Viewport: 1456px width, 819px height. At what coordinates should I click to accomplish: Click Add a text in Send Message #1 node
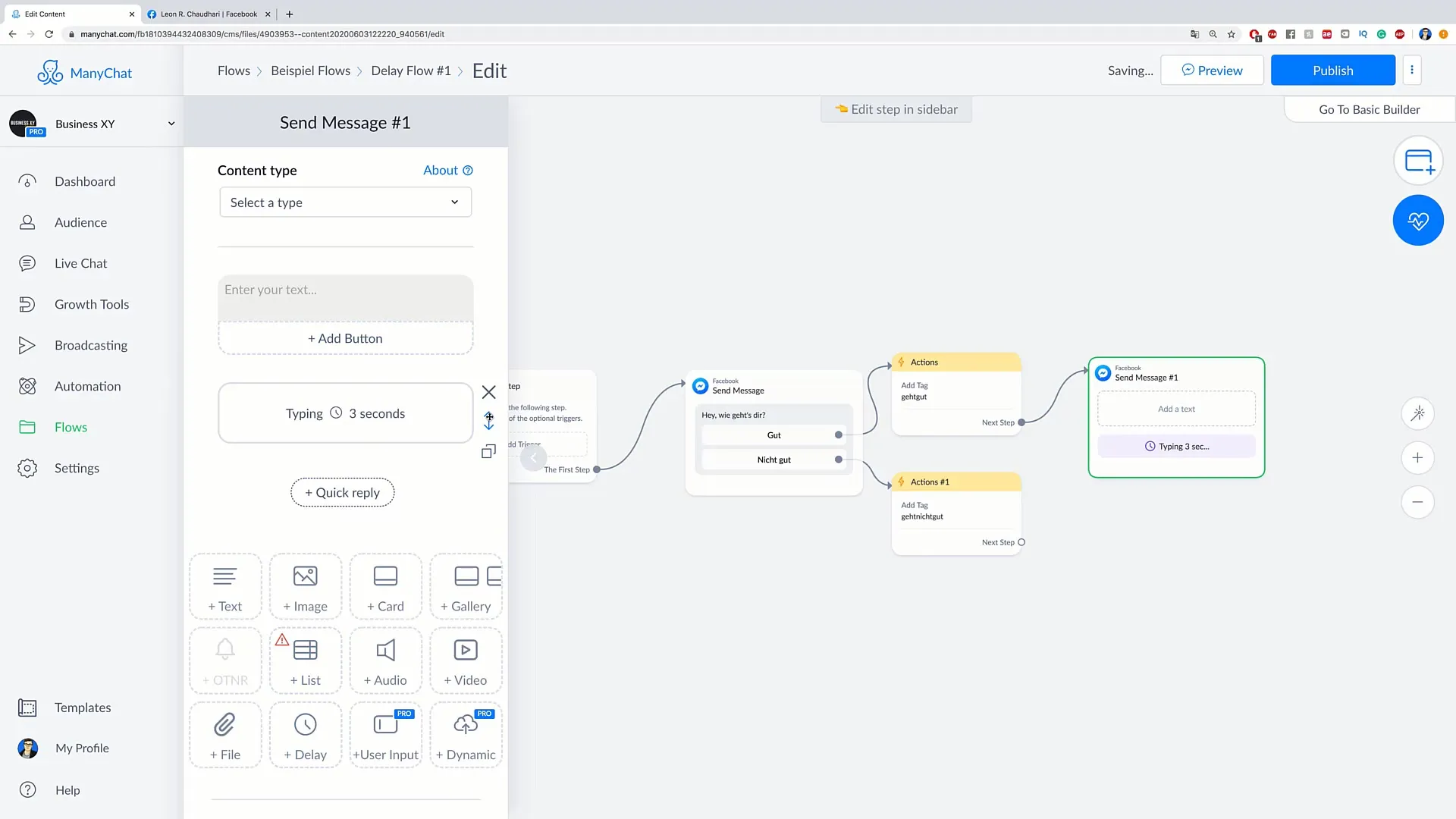point(1176,409)
